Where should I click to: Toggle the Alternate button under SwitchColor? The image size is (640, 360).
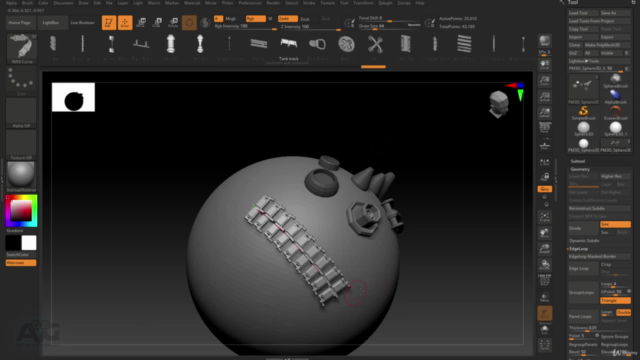(21, 263)
